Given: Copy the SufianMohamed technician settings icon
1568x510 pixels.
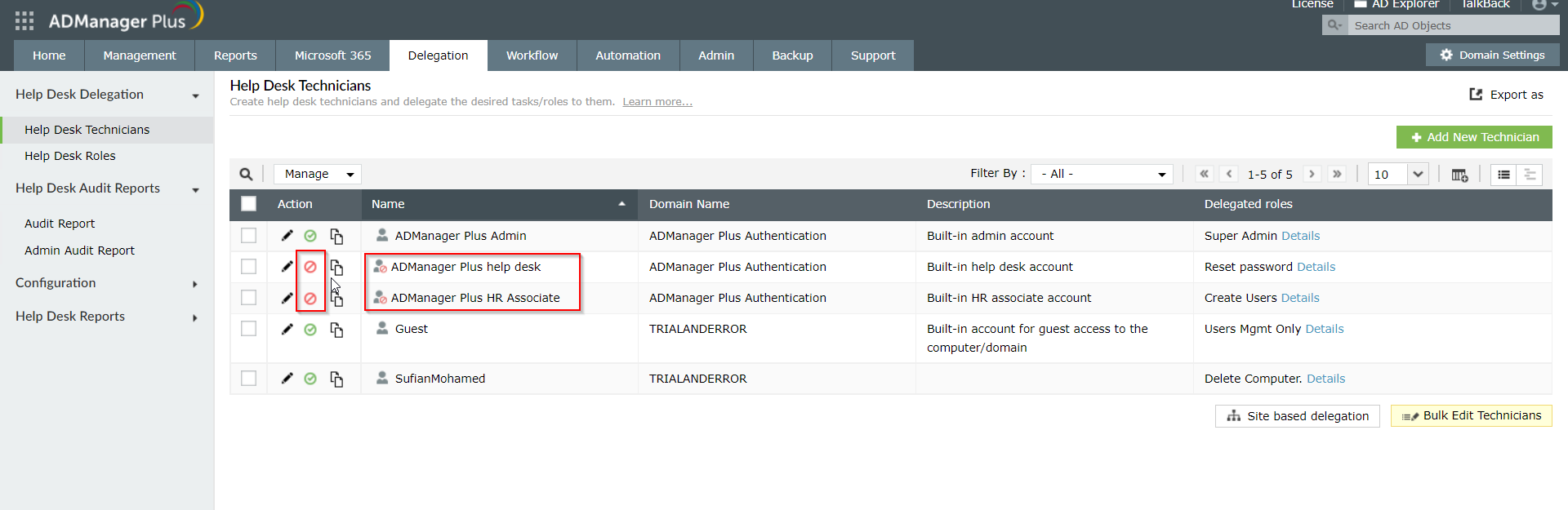Looking at the screenshot, I should (x=336, y=379).
